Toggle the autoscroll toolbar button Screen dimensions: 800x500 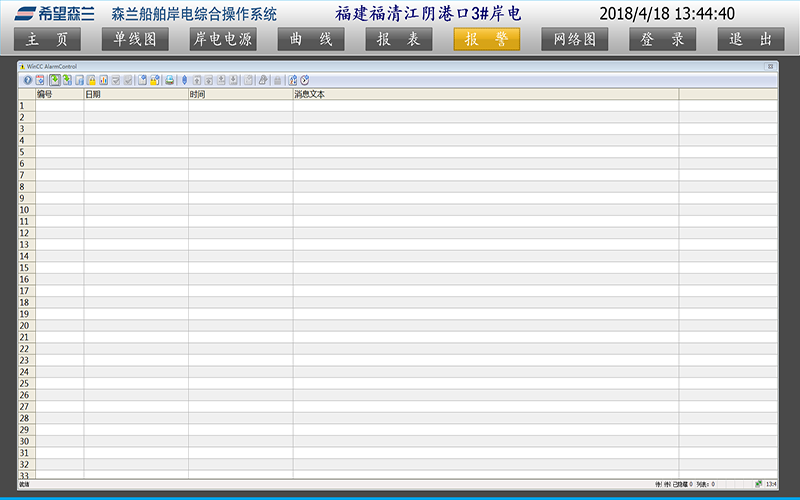coord(184,80)
